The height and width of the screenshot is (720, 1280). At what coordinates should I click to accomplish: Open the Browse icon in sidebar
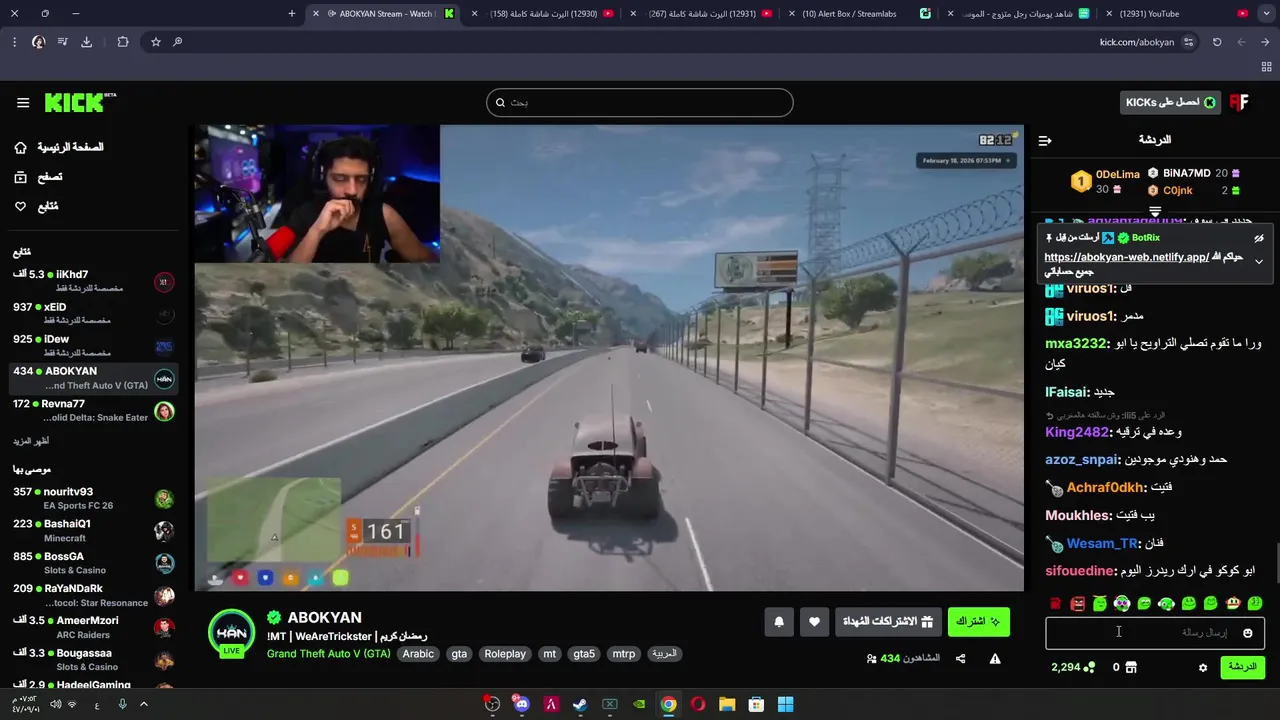click(21, 177)
